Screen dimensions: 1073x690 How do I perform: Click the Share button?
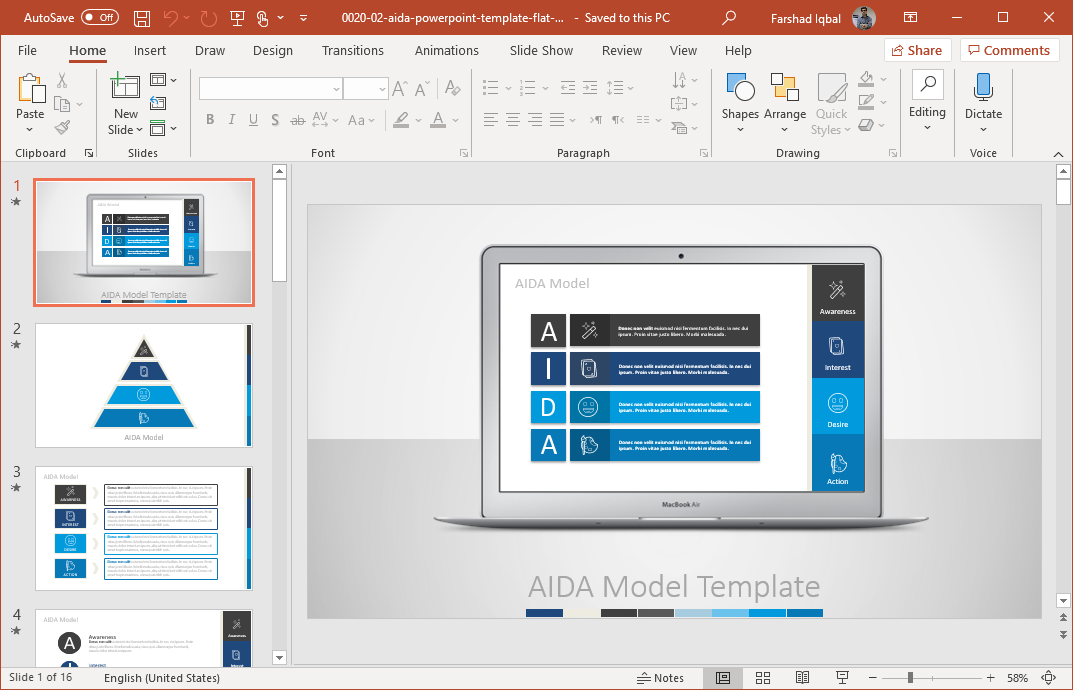[917, 50]
